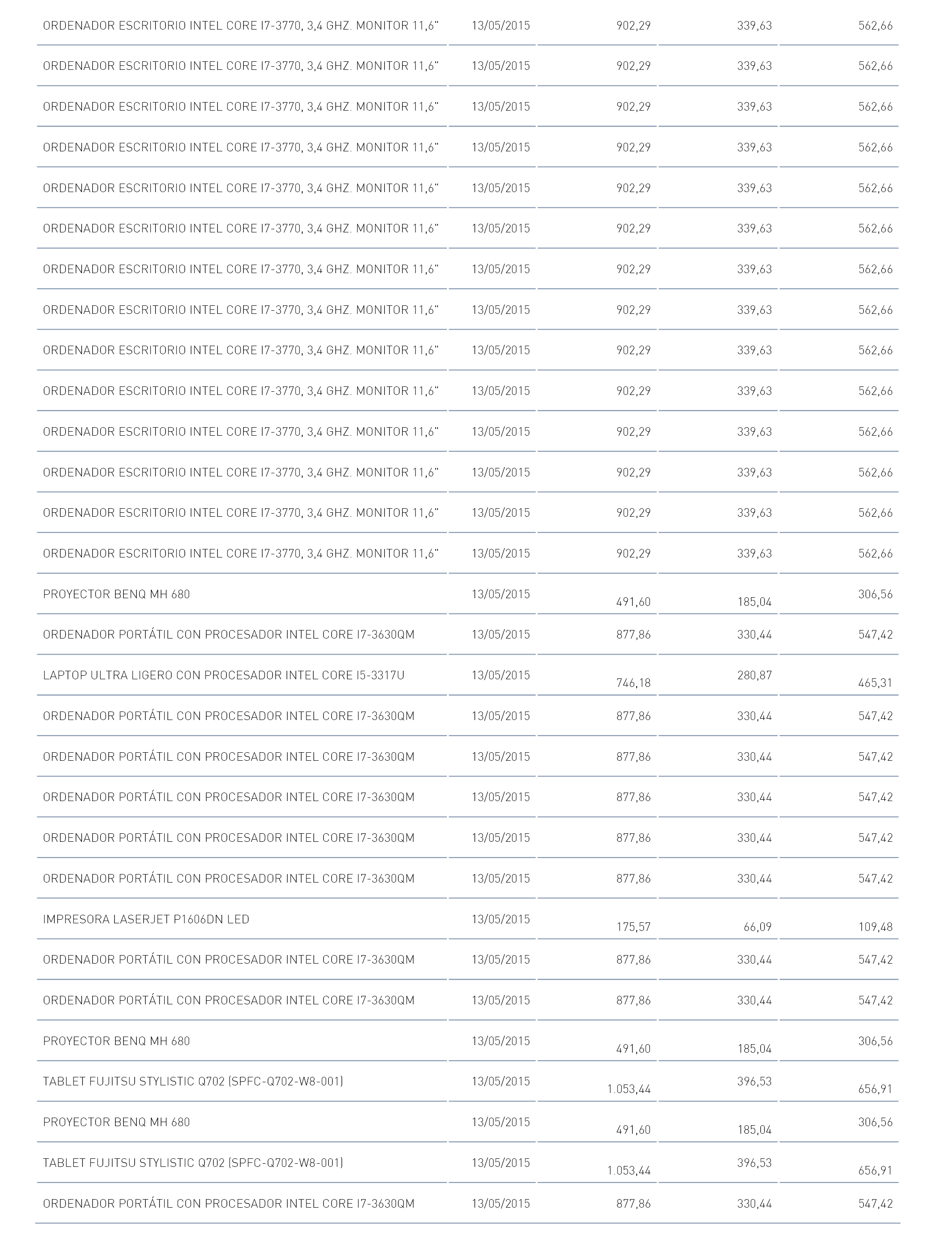Image resolution: width=952 pixels, height=1243 pixels.
Task: Select the 66,09 value
Action: pyautogui.click(x=758, y=927)
